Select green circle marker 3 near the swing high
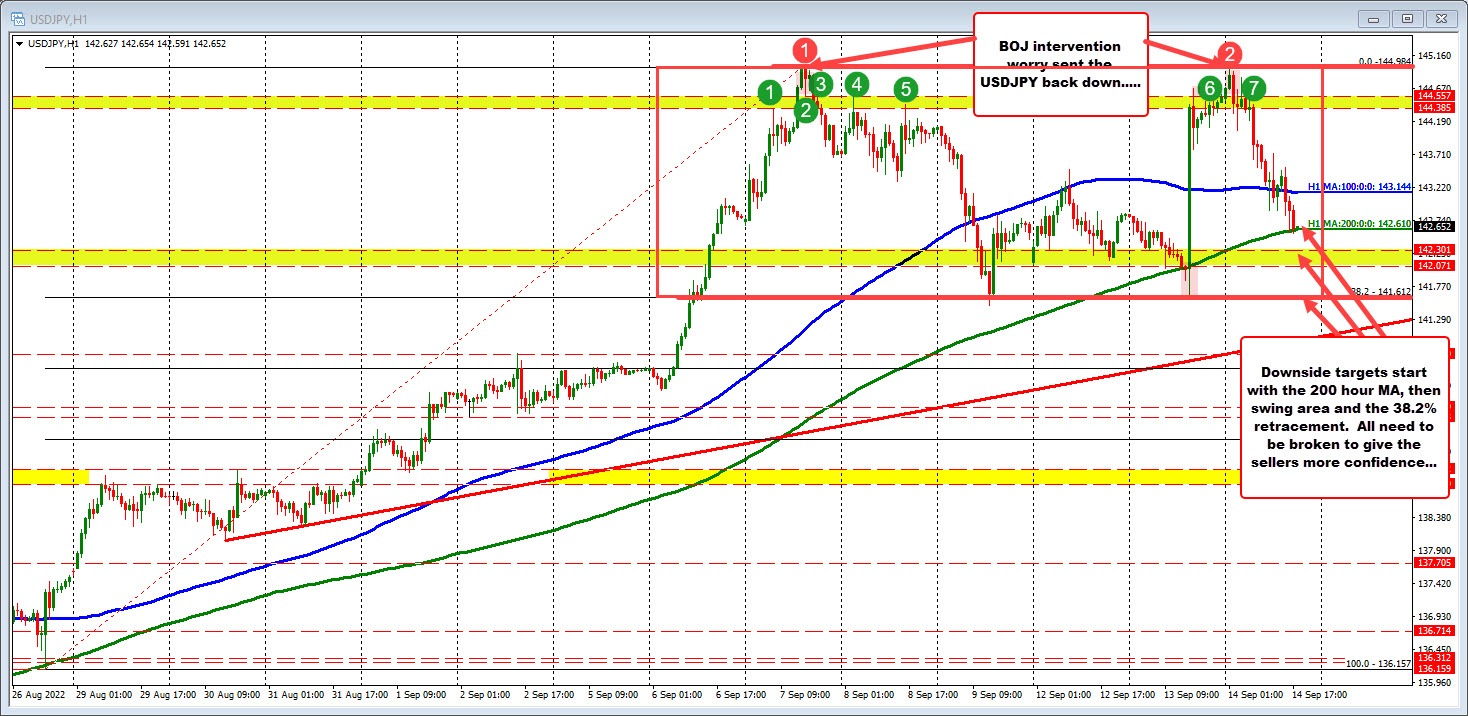The image size is (1468, 716). tap(820, 86)
